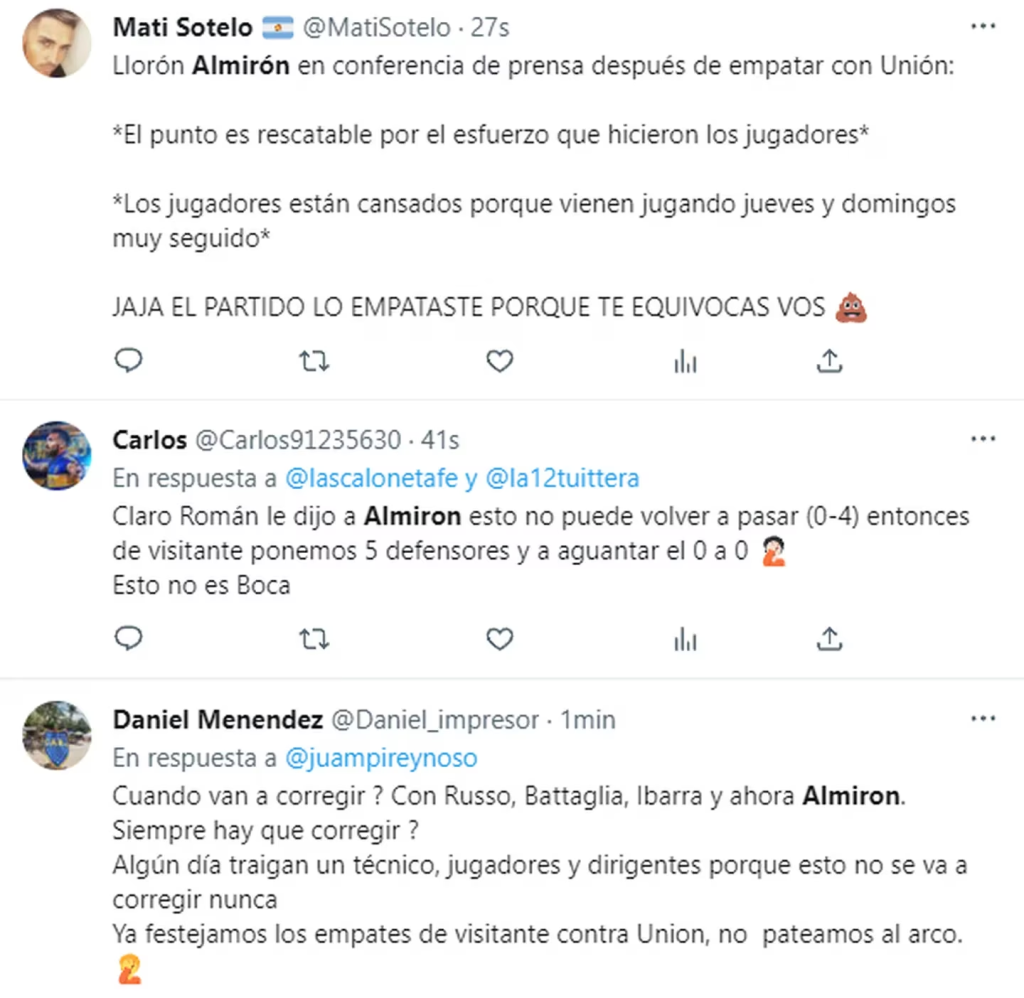The width and height of the screenshot is (1024, 998).
Task: Open the @MatiSotelo handle
Action: pos(377,27)
